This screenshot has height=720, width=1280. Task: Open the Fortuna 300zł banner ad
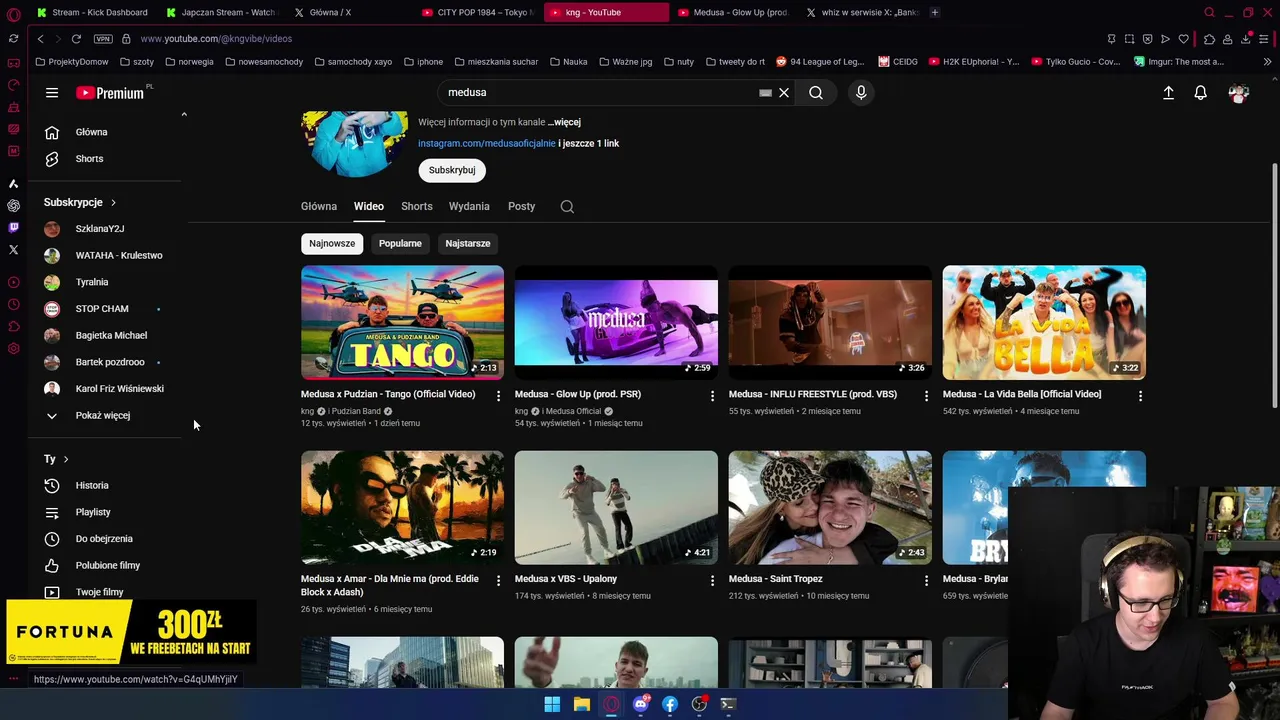130,633
